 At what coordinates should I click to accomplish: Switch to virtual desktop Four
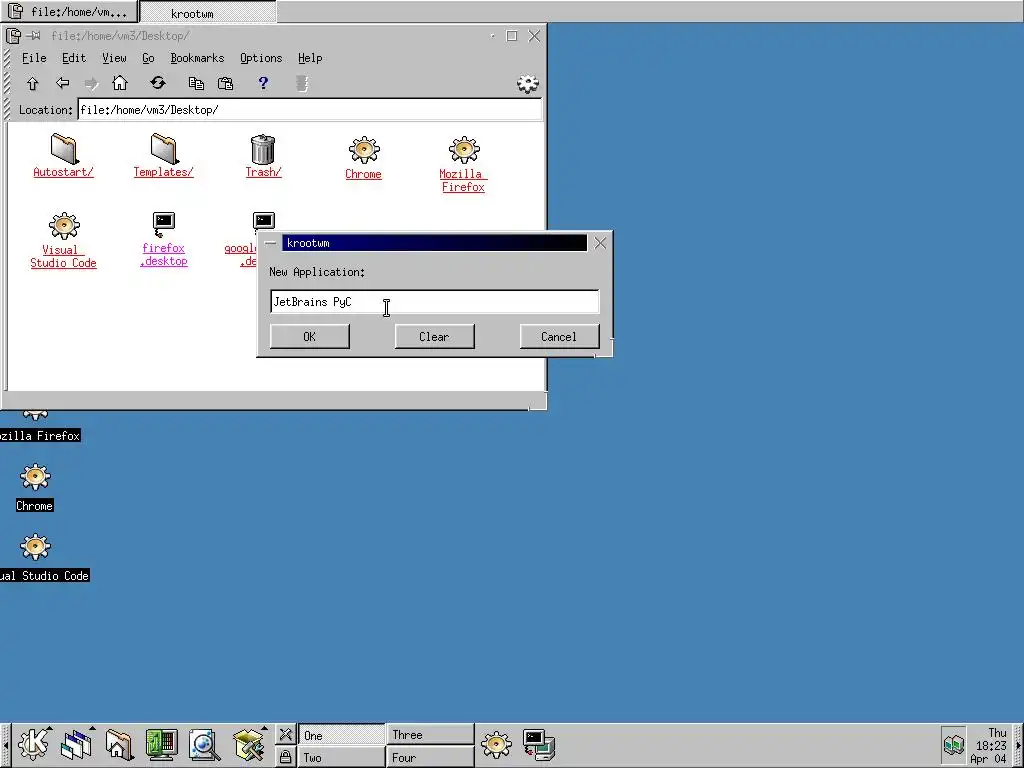click(430, 758)
